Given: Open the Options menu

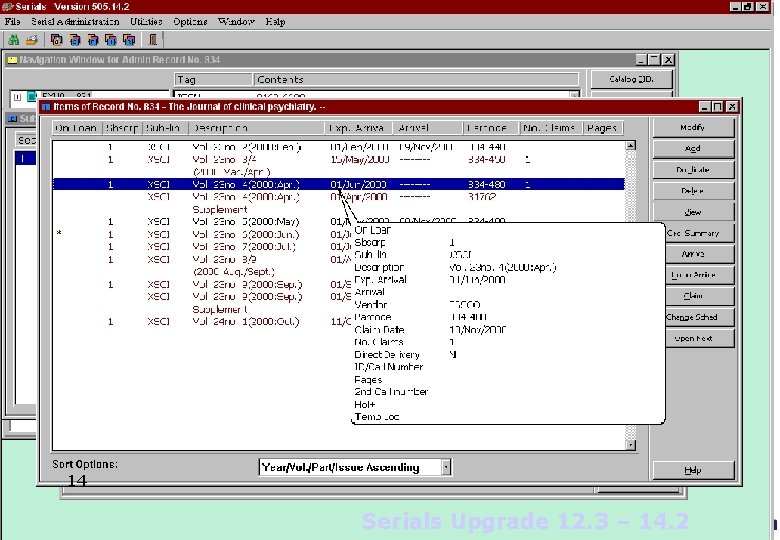Looking at the screenshot, I should coord(190,21).
